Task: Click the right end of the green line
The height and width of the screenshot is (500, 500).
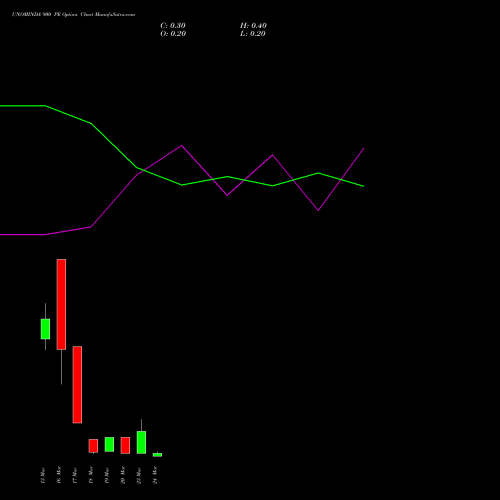Action: coord(363,186)
